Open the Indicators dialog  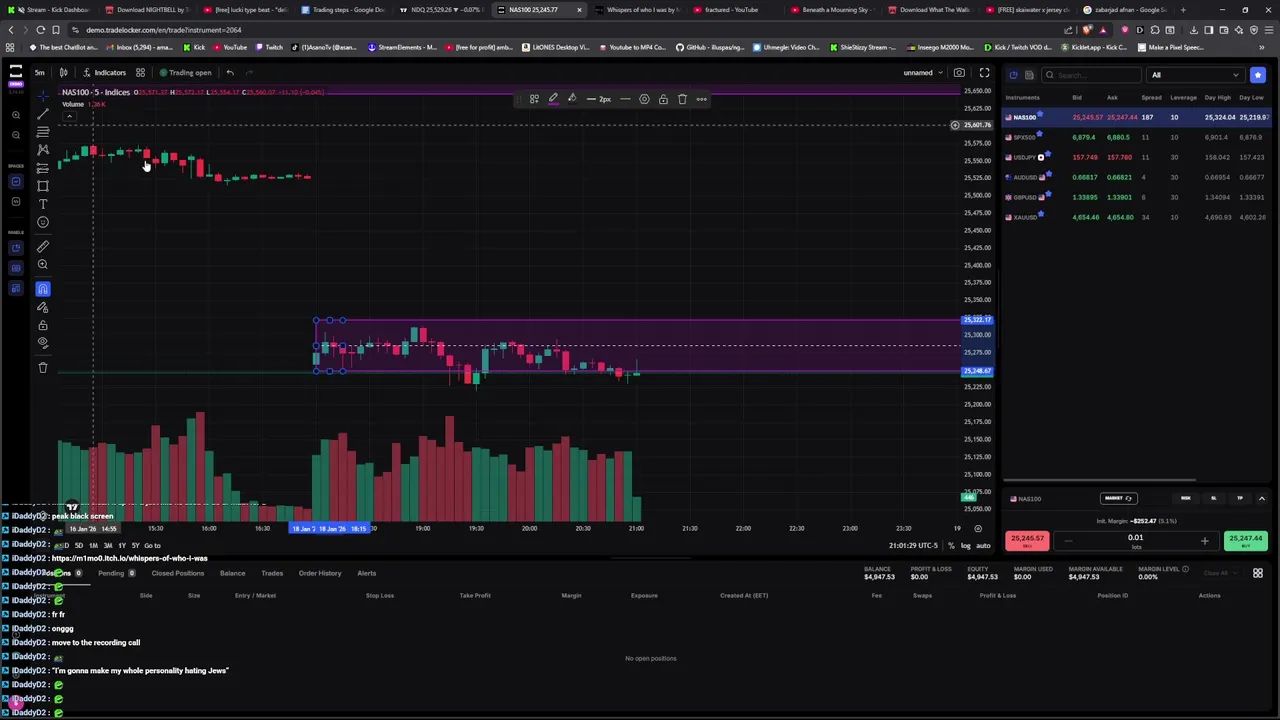(x=104, y=72)
